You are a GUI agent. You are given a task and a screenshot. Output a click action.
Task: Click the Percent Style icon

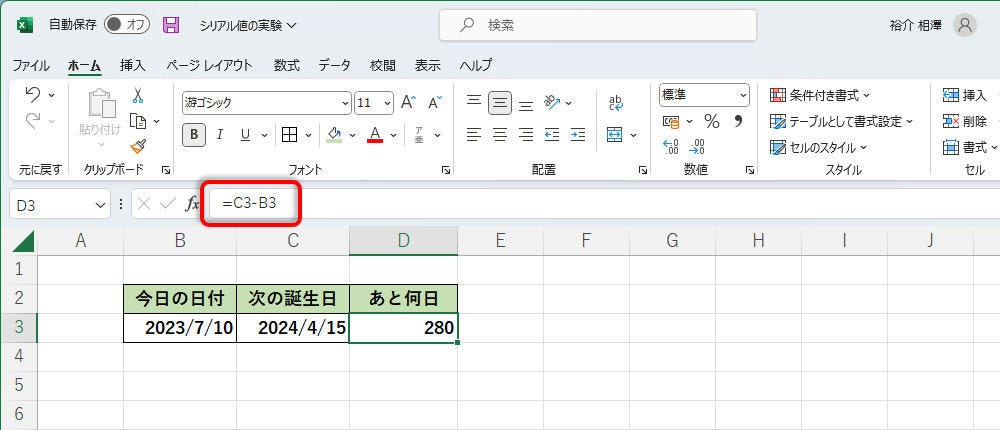coord(711,121)
